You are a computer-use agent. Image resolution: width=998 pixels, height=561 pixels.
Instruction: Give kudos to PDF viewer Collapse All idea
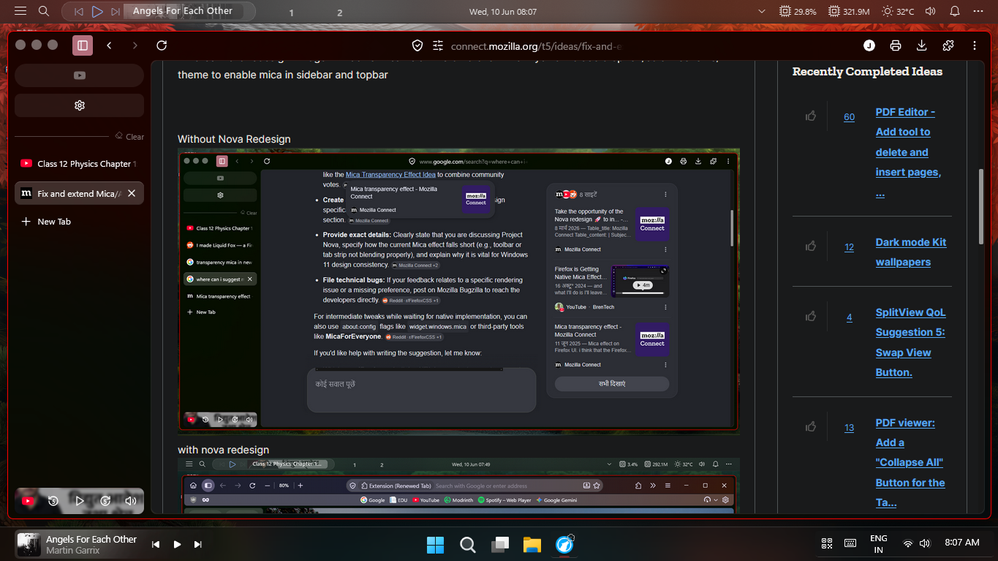(810, 427)
